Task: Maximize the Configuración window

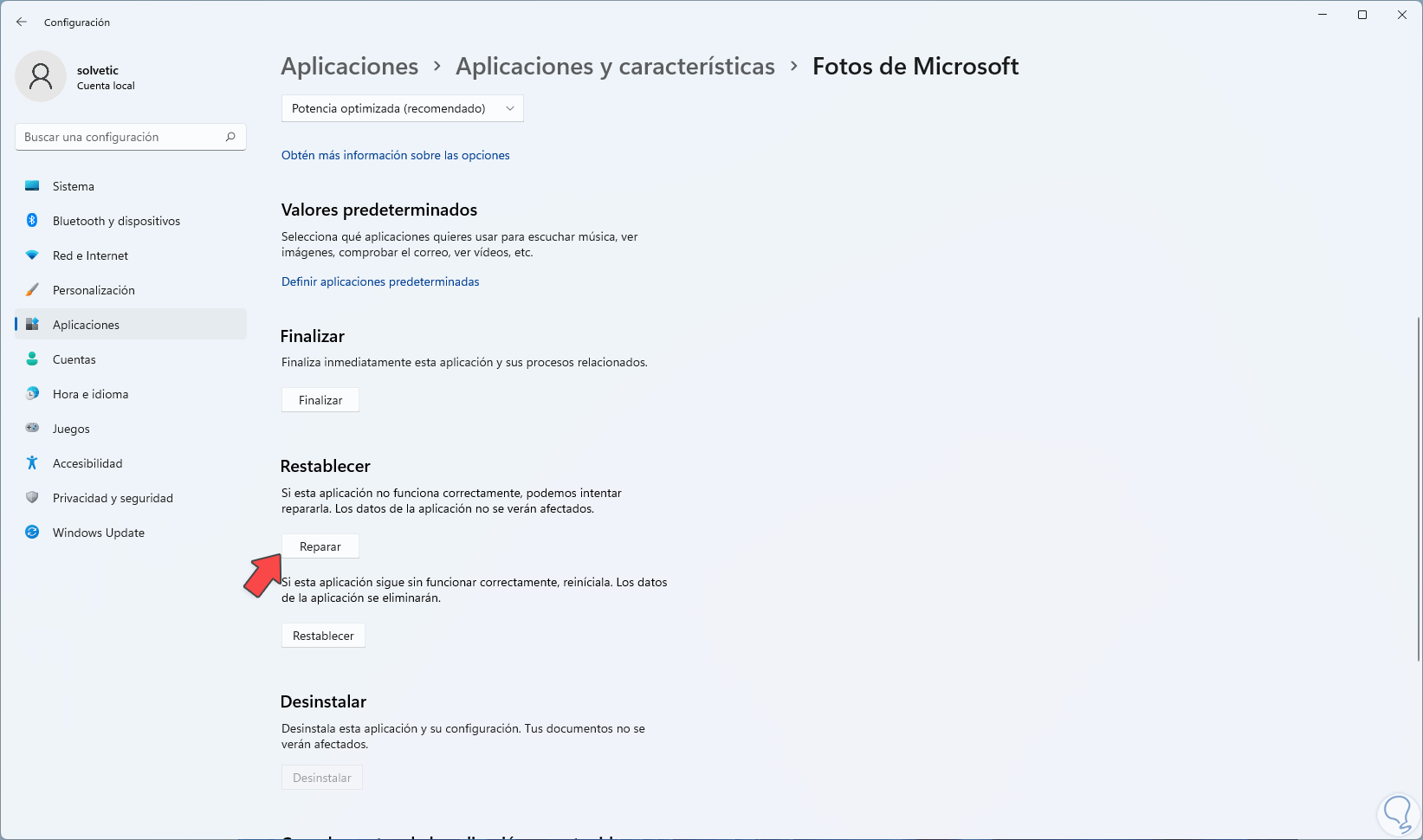Action: [x=1362, y=15]
